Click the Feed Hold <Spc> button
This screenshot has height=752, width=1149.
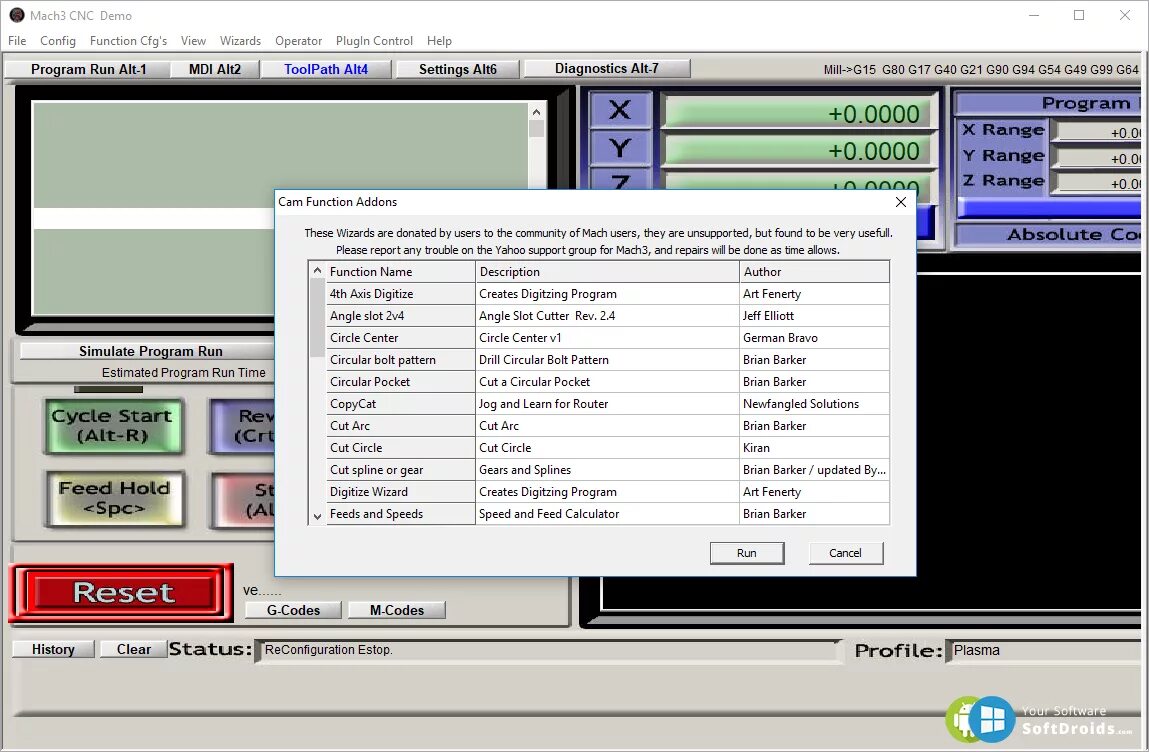point(114,498)
